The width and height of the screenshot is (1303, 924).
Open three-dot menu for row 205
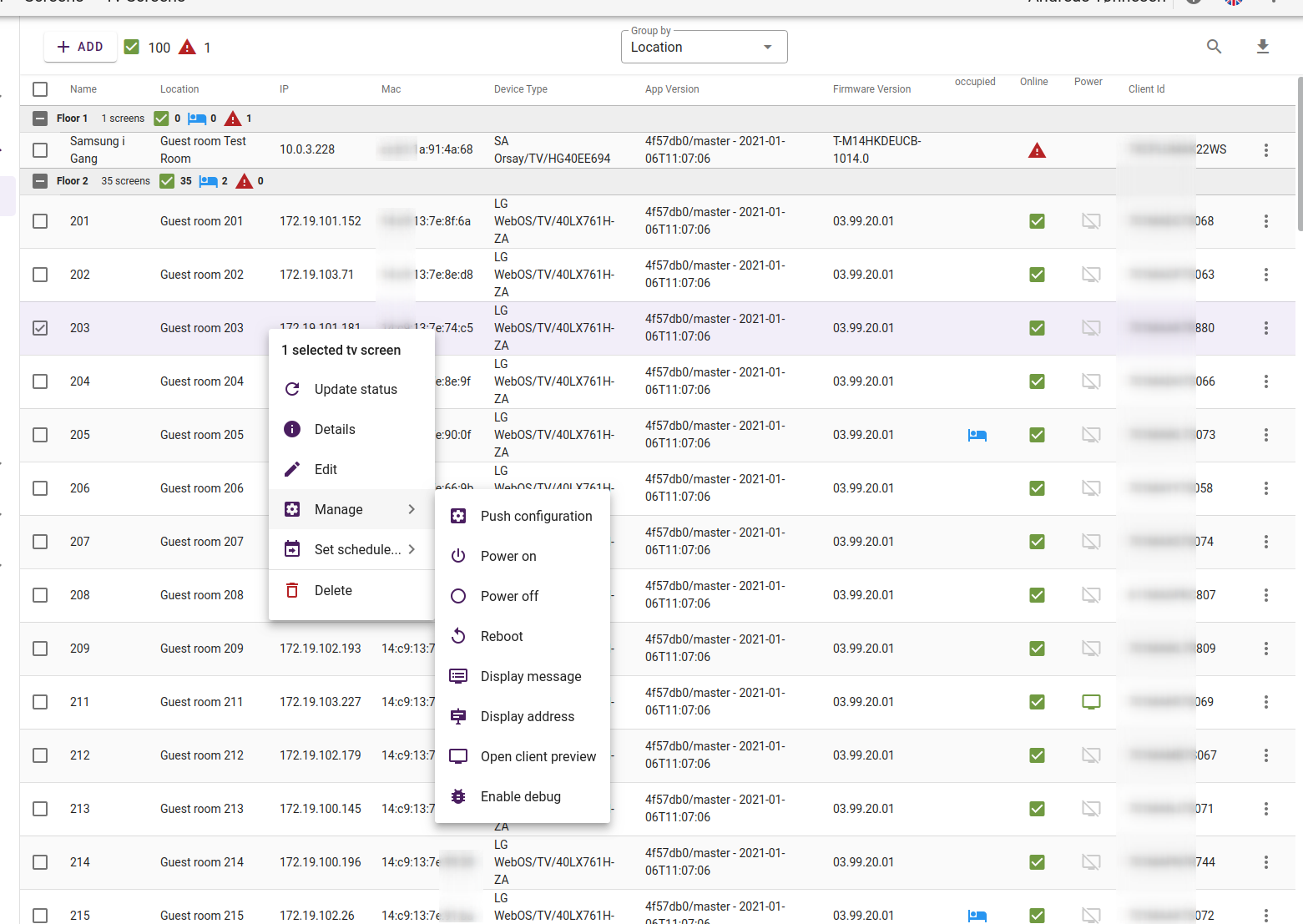point(1266,435)
